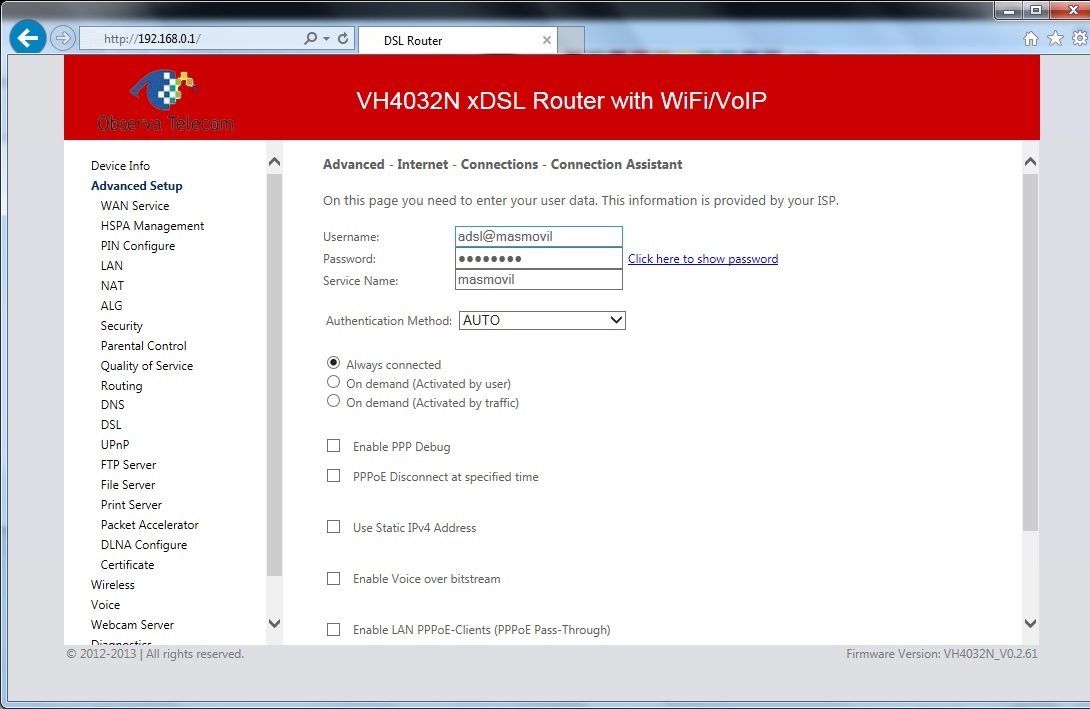Enable the PPP Debug checkbox
This screenshot has height=709, width=1090.
click(334, 446)
